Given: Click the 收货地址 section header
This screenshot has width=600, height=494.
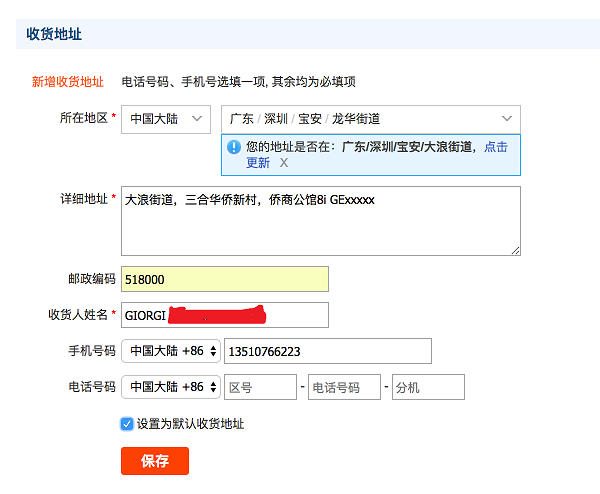Looking at the screenshot, I should 54,34.
